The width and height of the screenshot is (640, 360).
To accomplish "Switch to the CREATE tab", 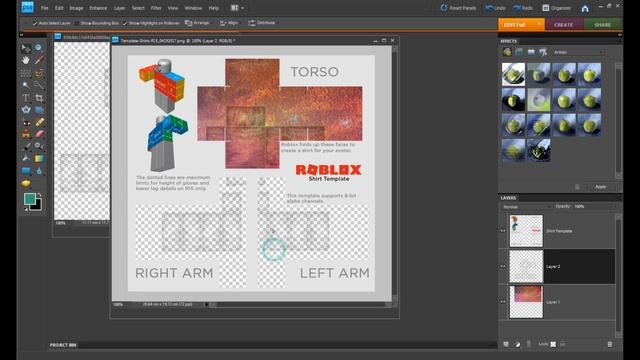I will (564, 24).
